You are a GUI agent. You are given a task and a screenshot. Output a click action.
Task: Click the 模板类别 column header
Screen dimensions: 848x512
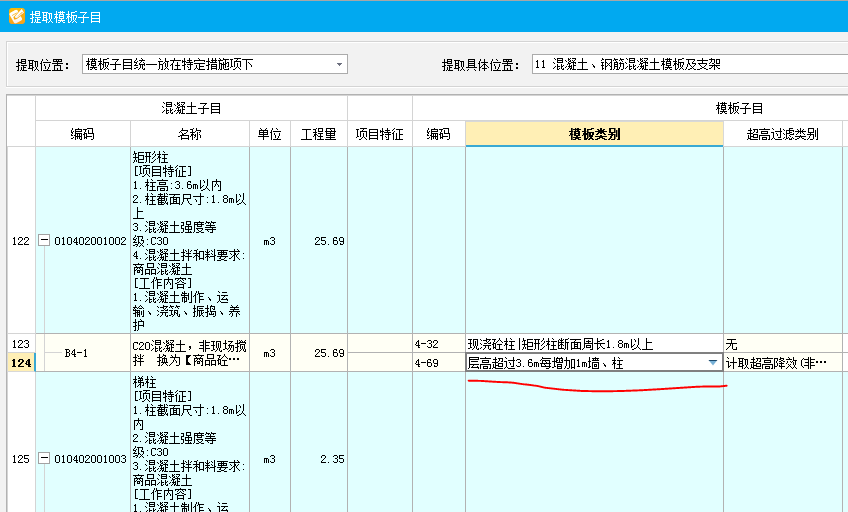click(594, 134)
